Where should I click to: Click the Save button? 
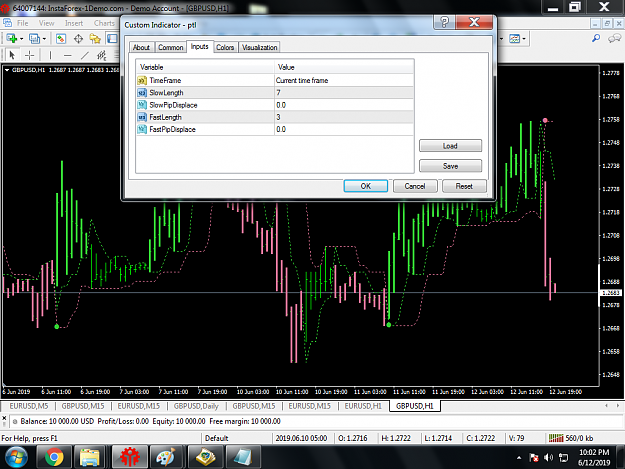[450, 166]
